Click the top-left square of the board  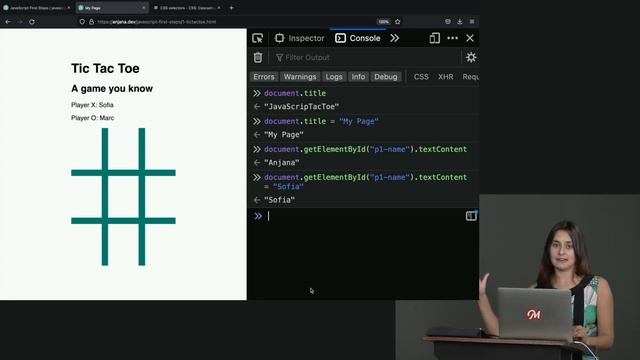tap(87, 149)
